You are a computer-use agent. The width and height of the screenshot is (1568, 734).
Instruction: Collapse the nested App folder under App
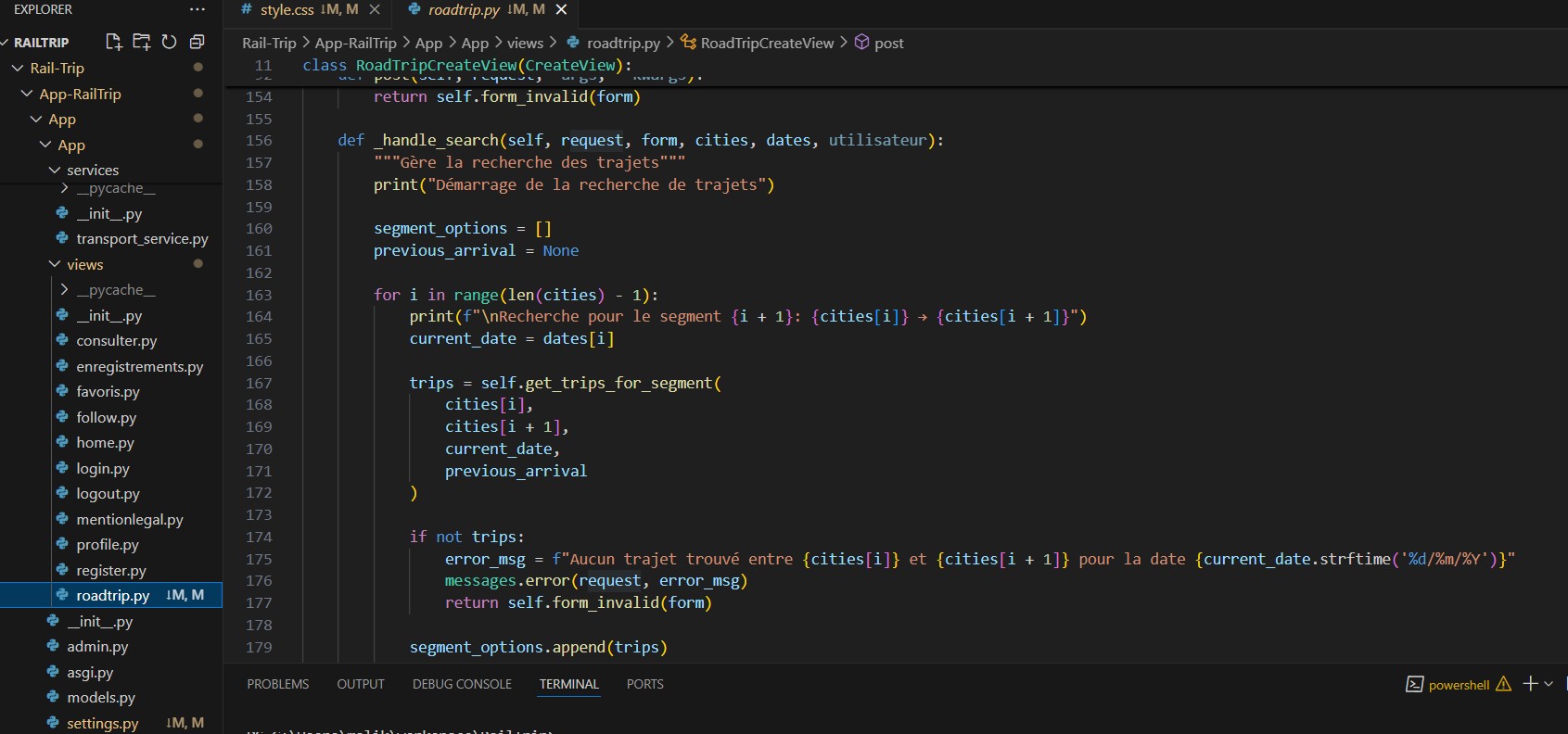[x=45, y=145]
